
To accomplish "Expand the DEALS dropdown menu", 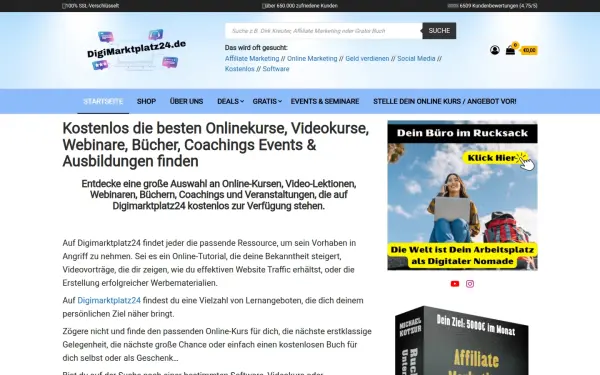I will tap(230, 101).
